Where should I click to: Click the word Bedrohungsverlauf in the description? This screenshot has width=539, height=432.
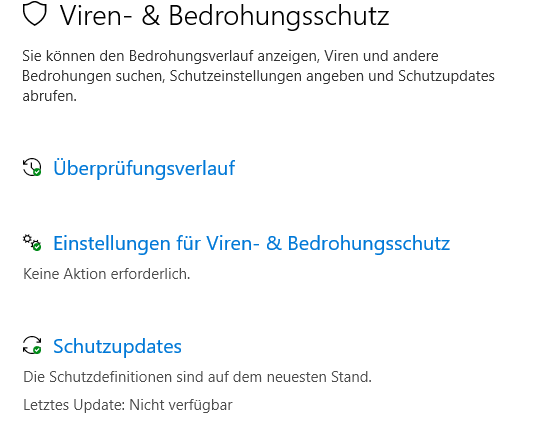tap(191, 56)
